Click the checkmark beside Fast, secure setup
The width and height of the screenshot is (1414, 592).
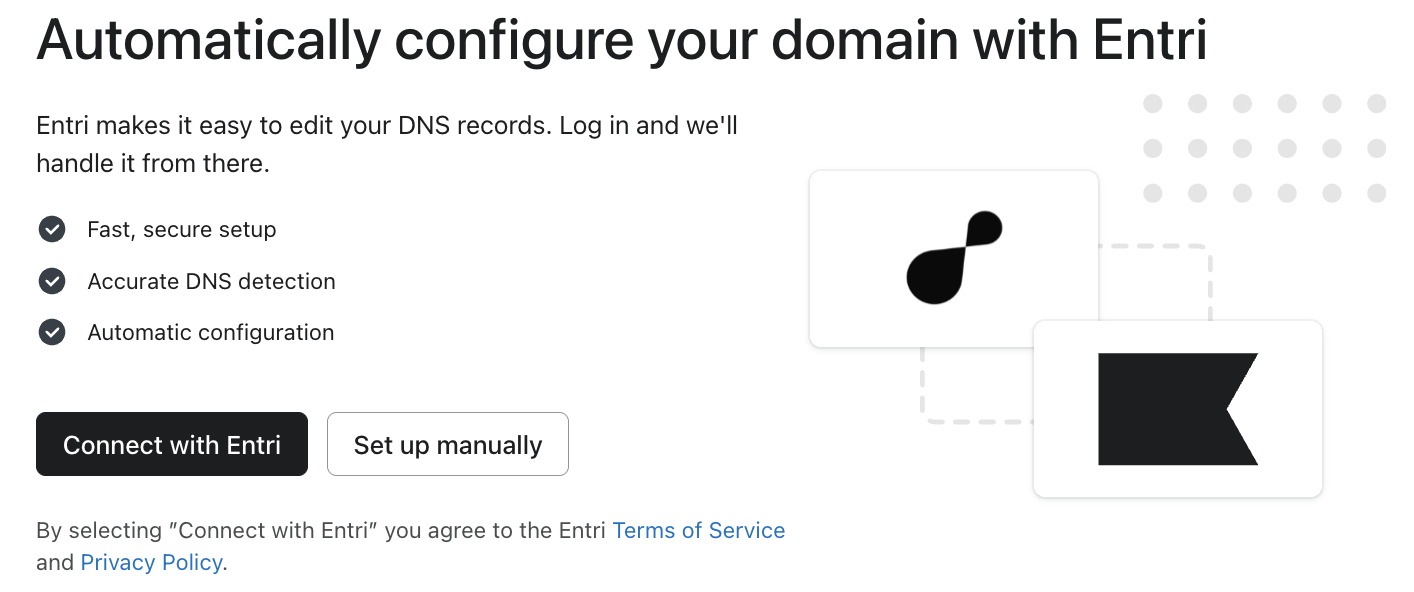click(x=51, y=229)
